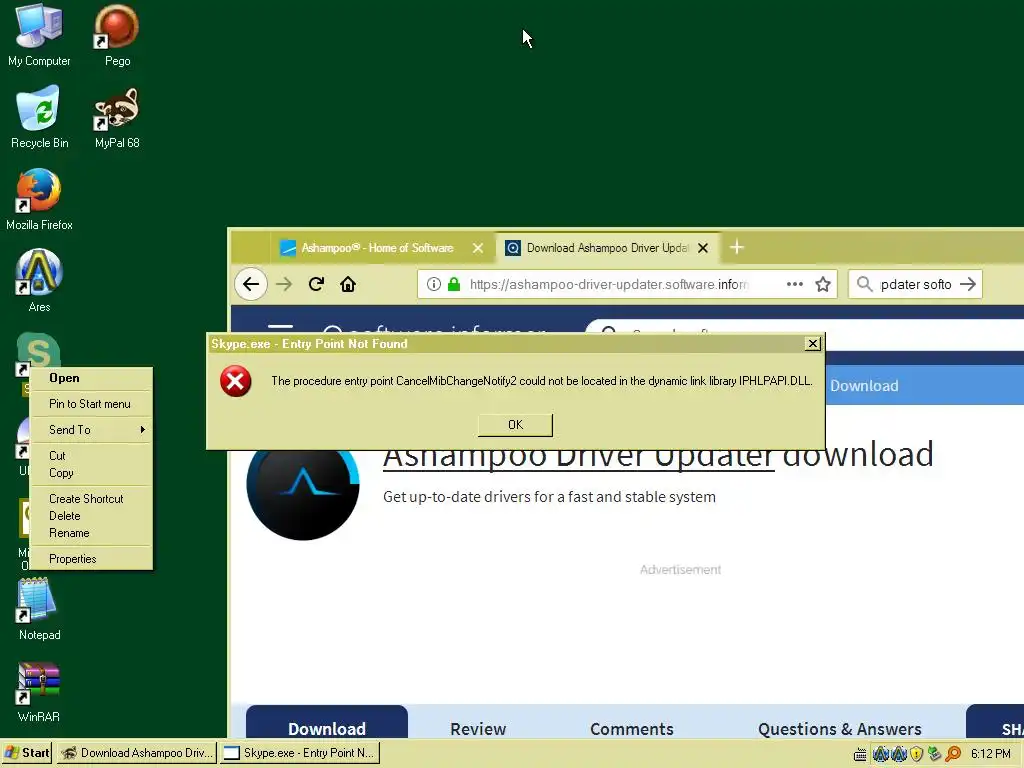This screenshot has width=1024, height=768.
Task: Open the page actions three-dot menu
Action: 795,284
